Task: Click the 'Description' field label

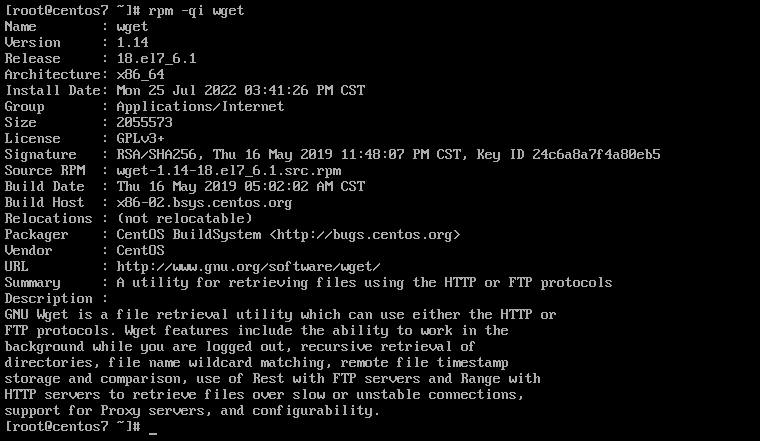Action: [x=48, y=299]
